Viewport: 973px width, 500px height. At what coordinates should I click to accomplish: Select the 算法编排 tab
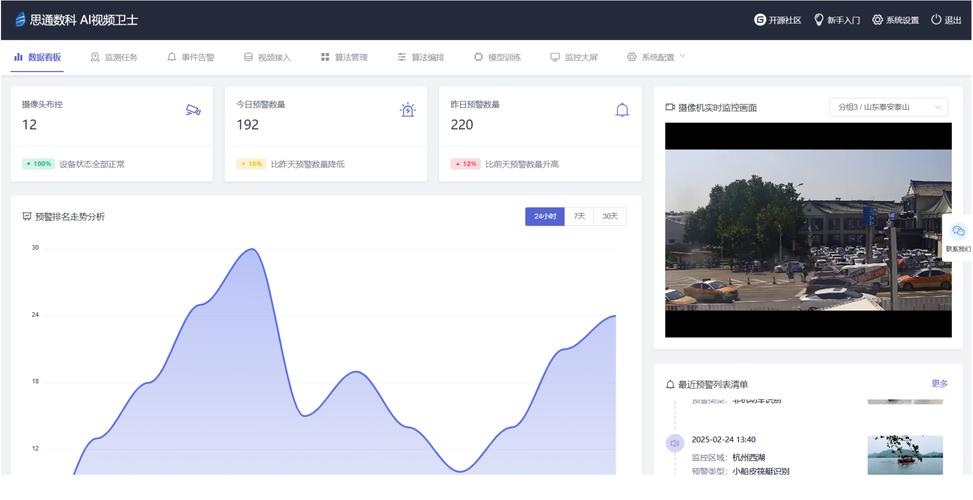(421, 57)
